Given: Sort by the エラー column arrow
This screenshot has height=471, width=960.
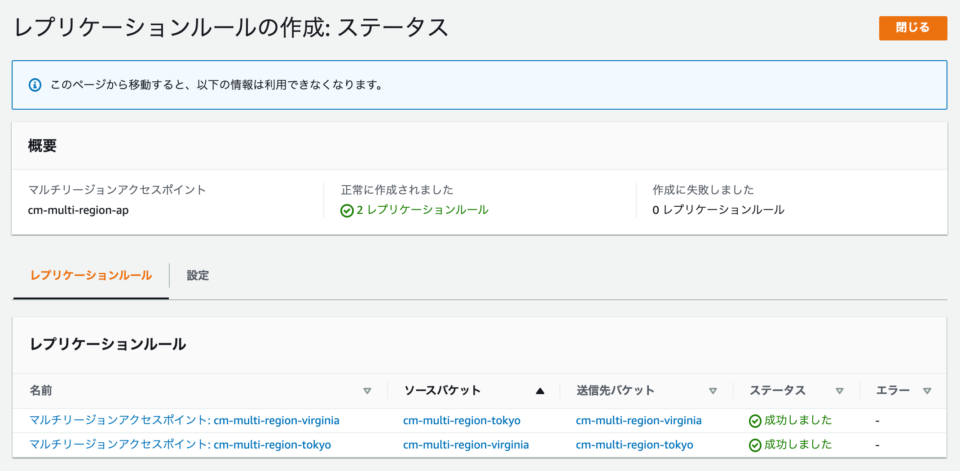Looking at the screenshot, I should click(x=927, y=391).
